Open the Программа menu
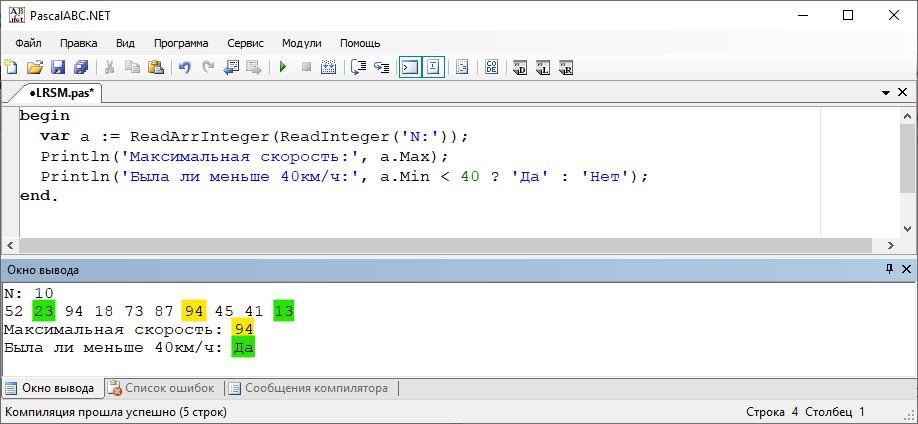 [x=181, y=43]
